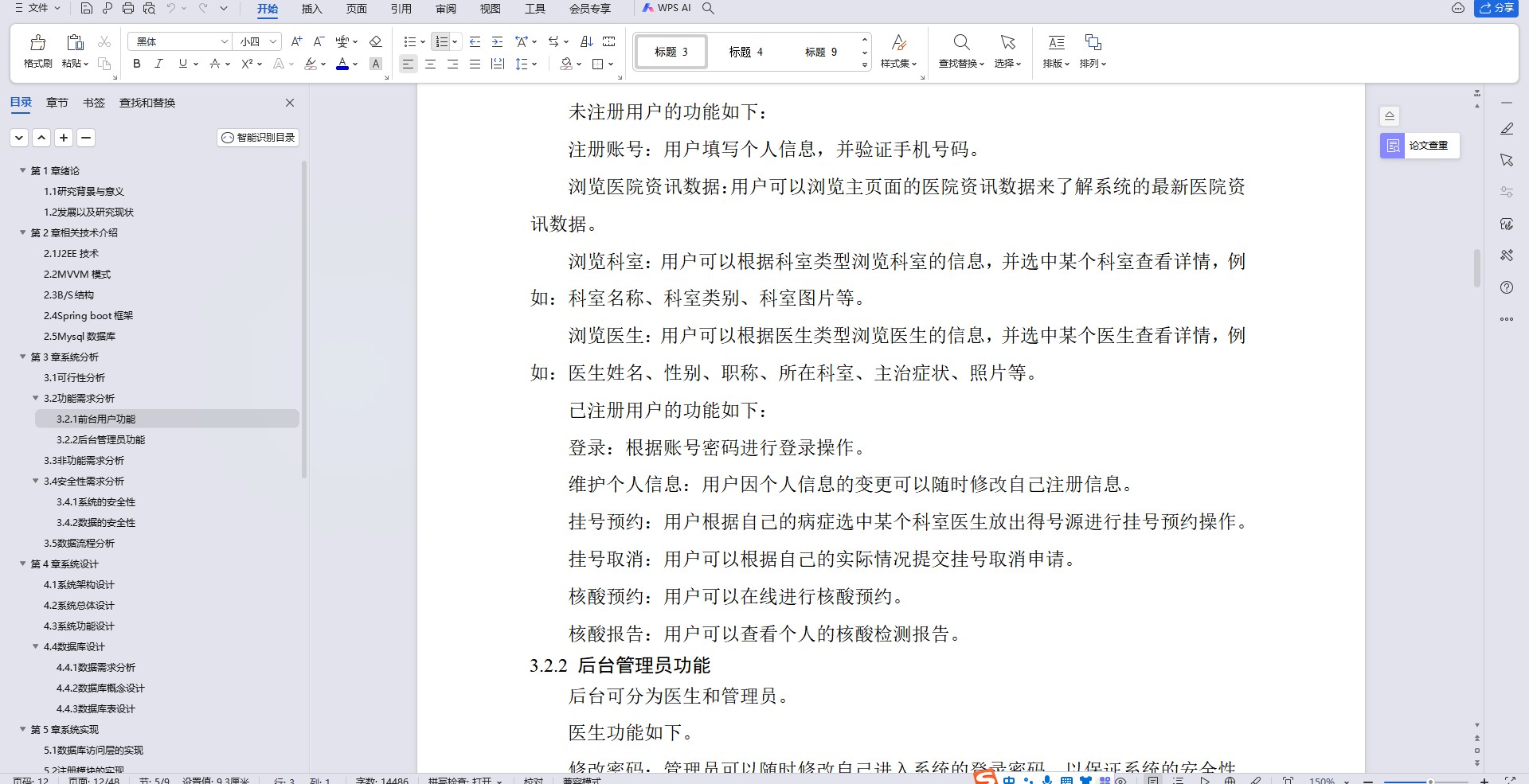Toggle numbered list formatting
Image resolution: width=1529 pixels, height=784 pixels.
point(440,41)
